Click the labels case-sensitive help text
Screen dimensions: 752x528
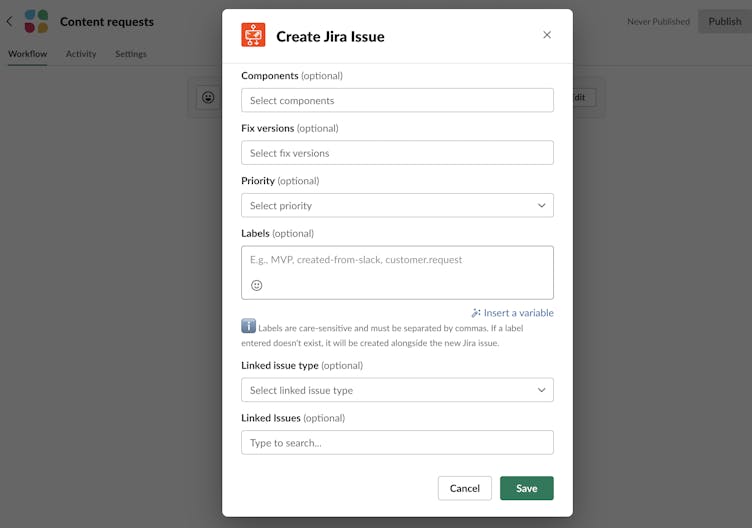pyautogui.click(x=382, y=335)
